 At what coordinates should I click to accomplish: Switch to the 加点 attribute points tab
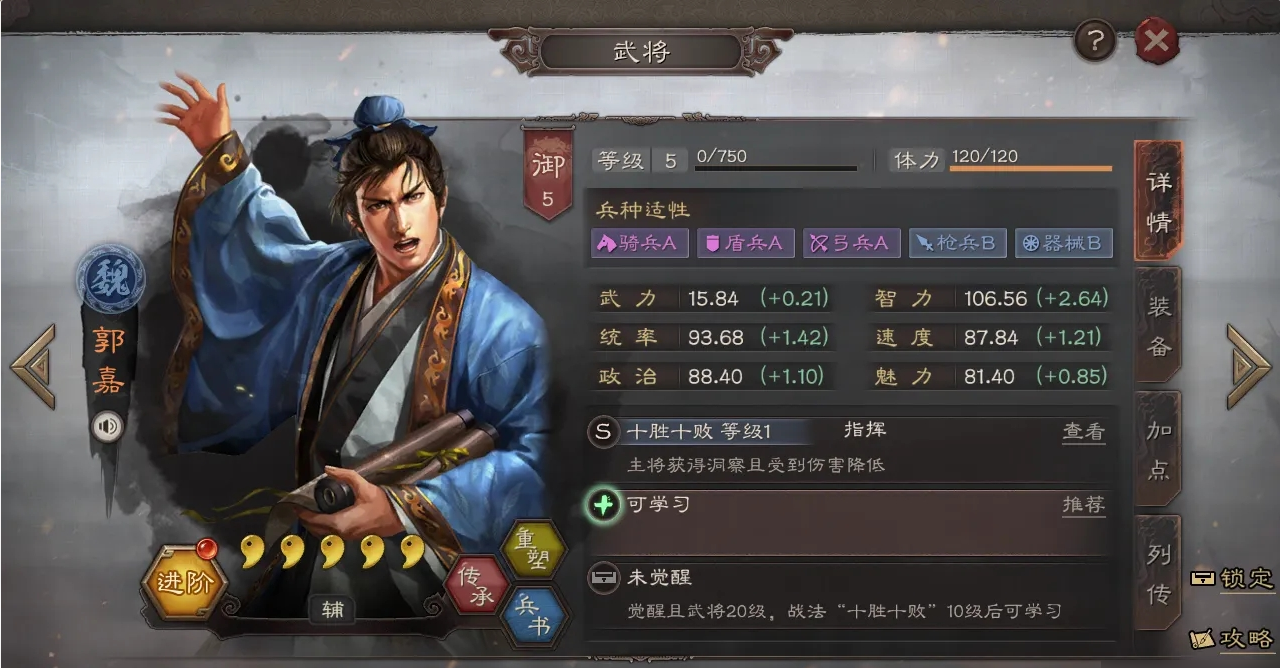(1158, 449)
